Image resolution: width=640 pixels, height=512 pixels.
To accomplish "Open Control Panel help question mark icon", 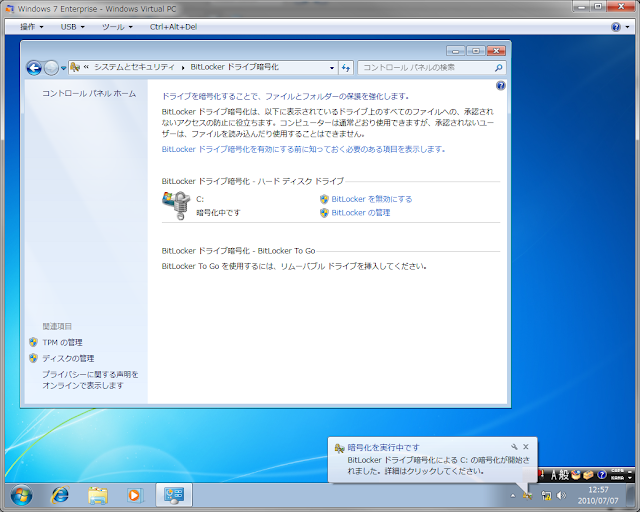I will click(501, 85).
